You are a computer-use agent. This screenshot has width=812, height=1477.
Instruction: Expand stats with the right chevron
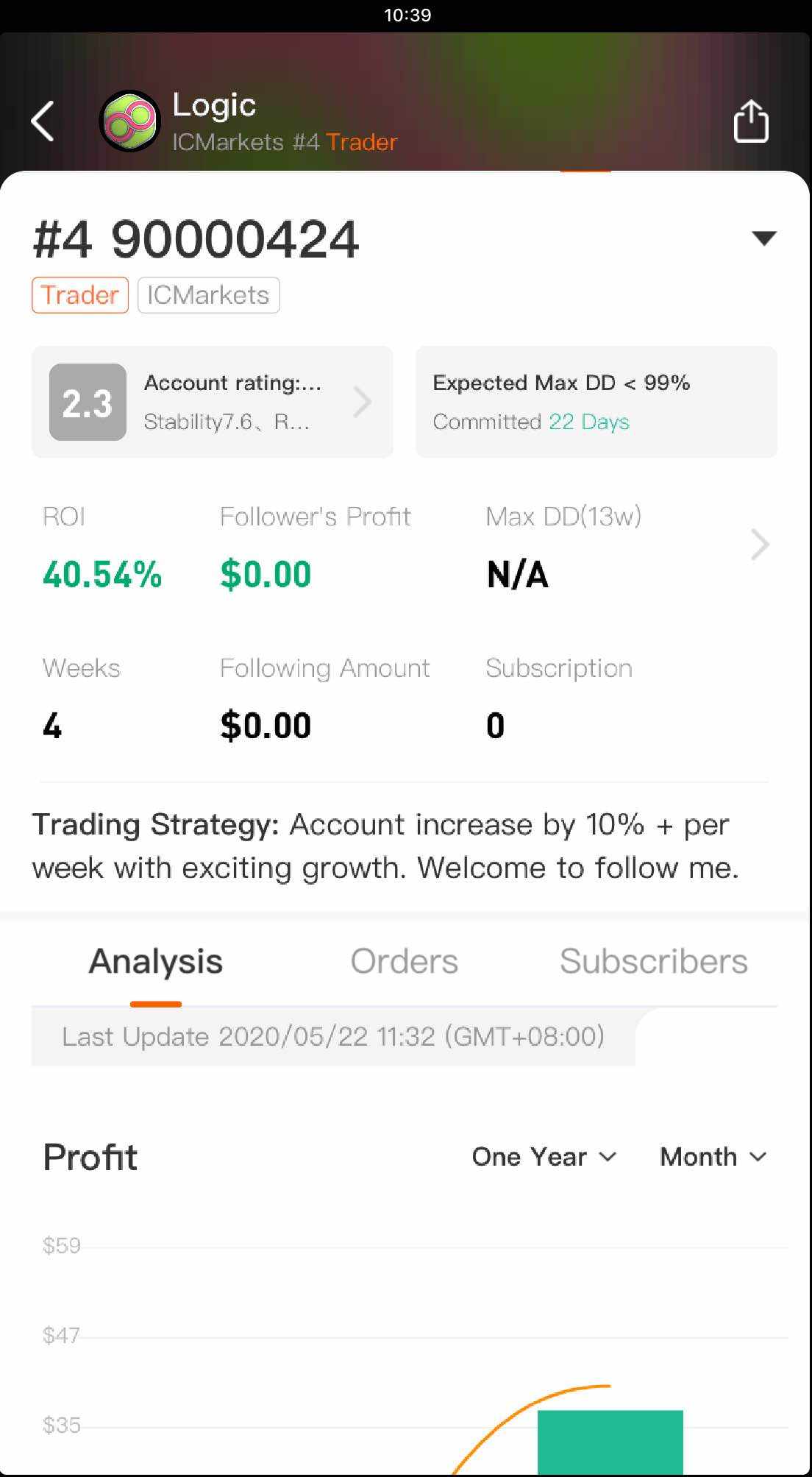pos(760,545)
